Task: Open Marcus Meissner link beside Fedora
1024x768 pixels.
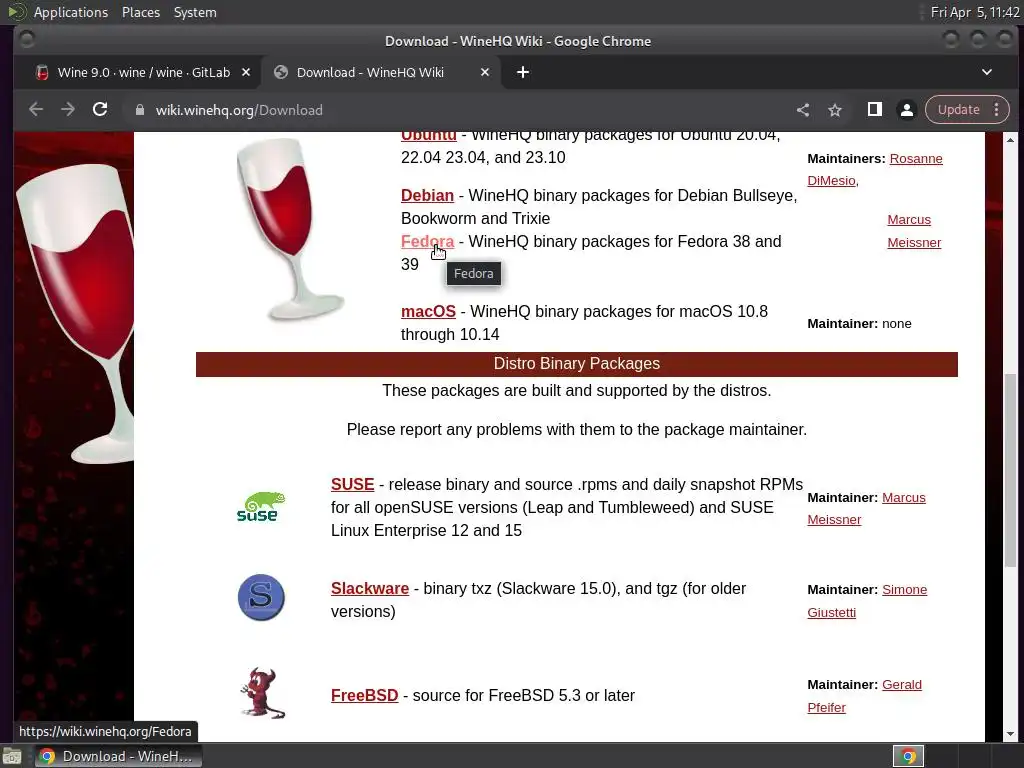Action: coord(914,231)
